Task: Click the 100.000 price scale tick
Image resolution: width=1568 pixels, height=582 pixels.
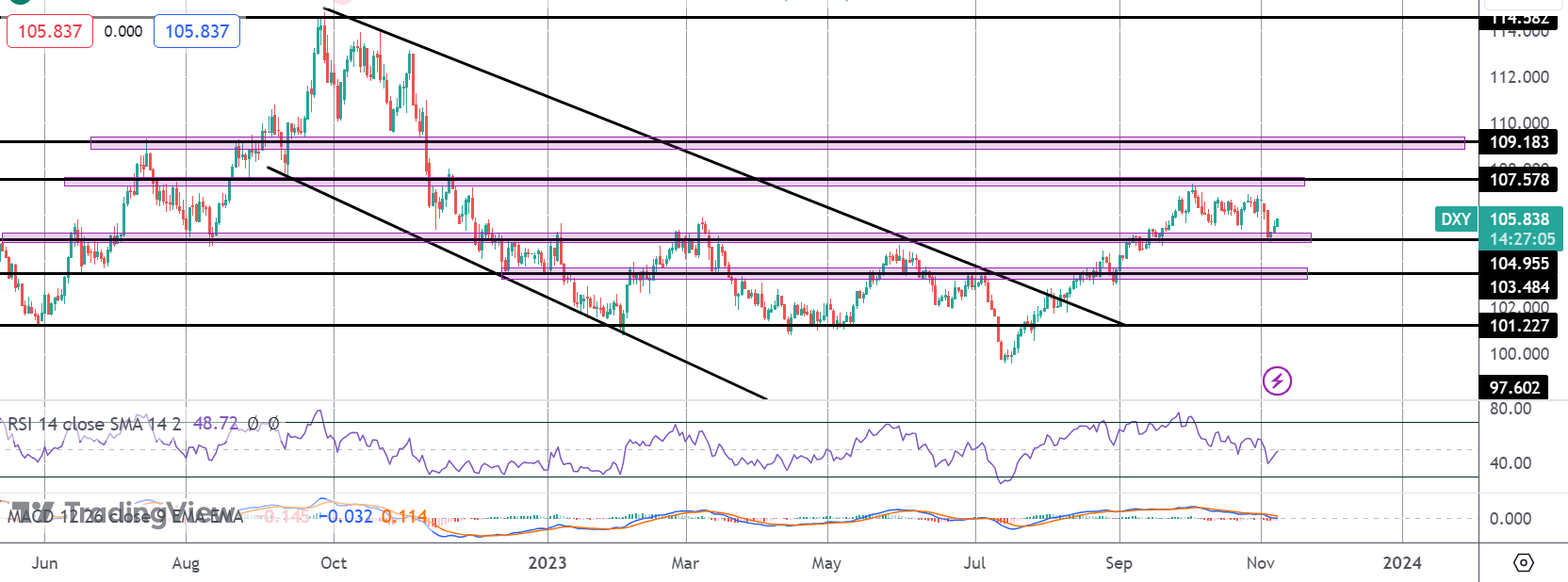Action: click(x=1519, y=354)
